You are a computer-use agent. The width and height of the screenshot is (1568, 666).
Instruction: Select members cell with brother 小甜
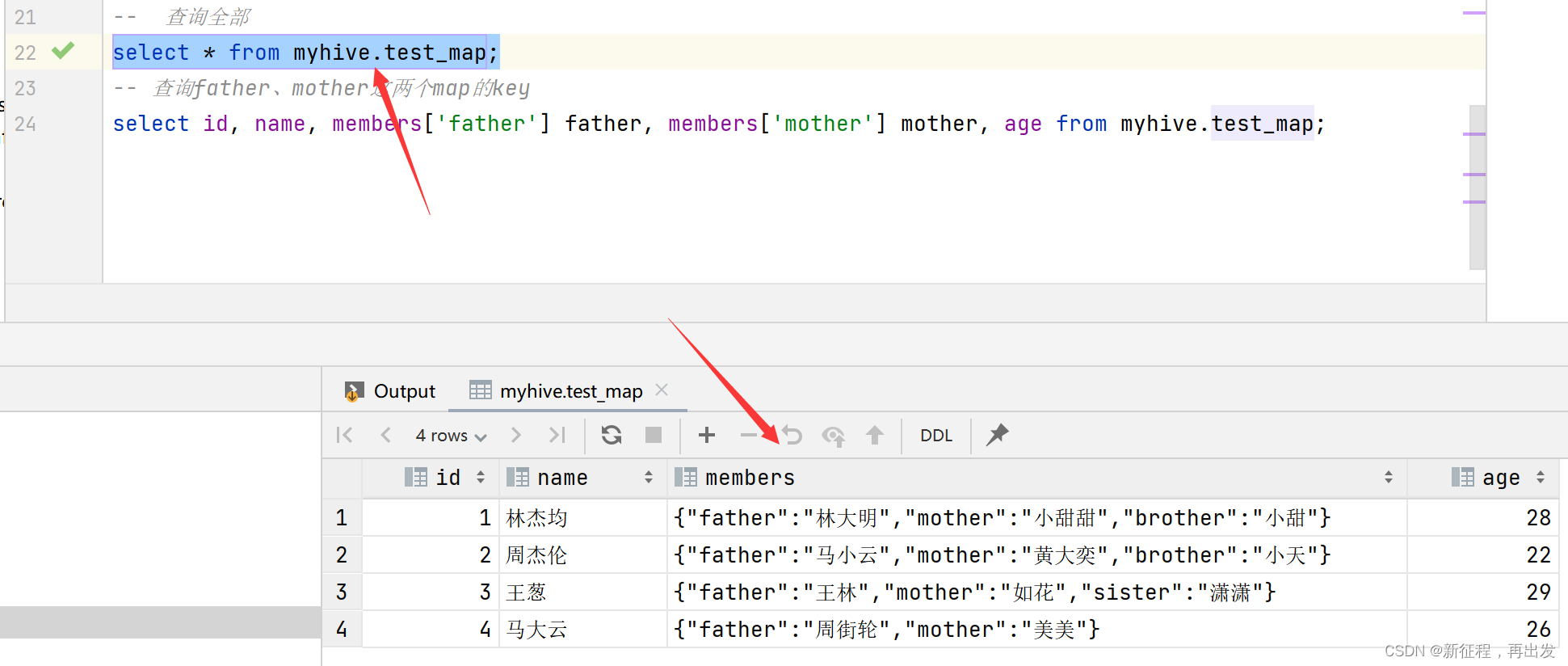pyautogui.click(x=1037, y=517)
